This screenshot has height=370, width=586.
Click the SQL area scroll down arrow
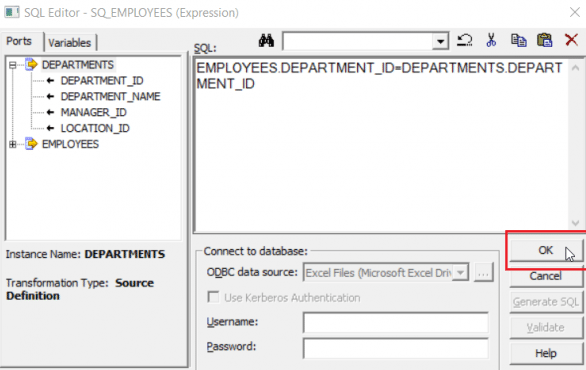pos(576,223)
